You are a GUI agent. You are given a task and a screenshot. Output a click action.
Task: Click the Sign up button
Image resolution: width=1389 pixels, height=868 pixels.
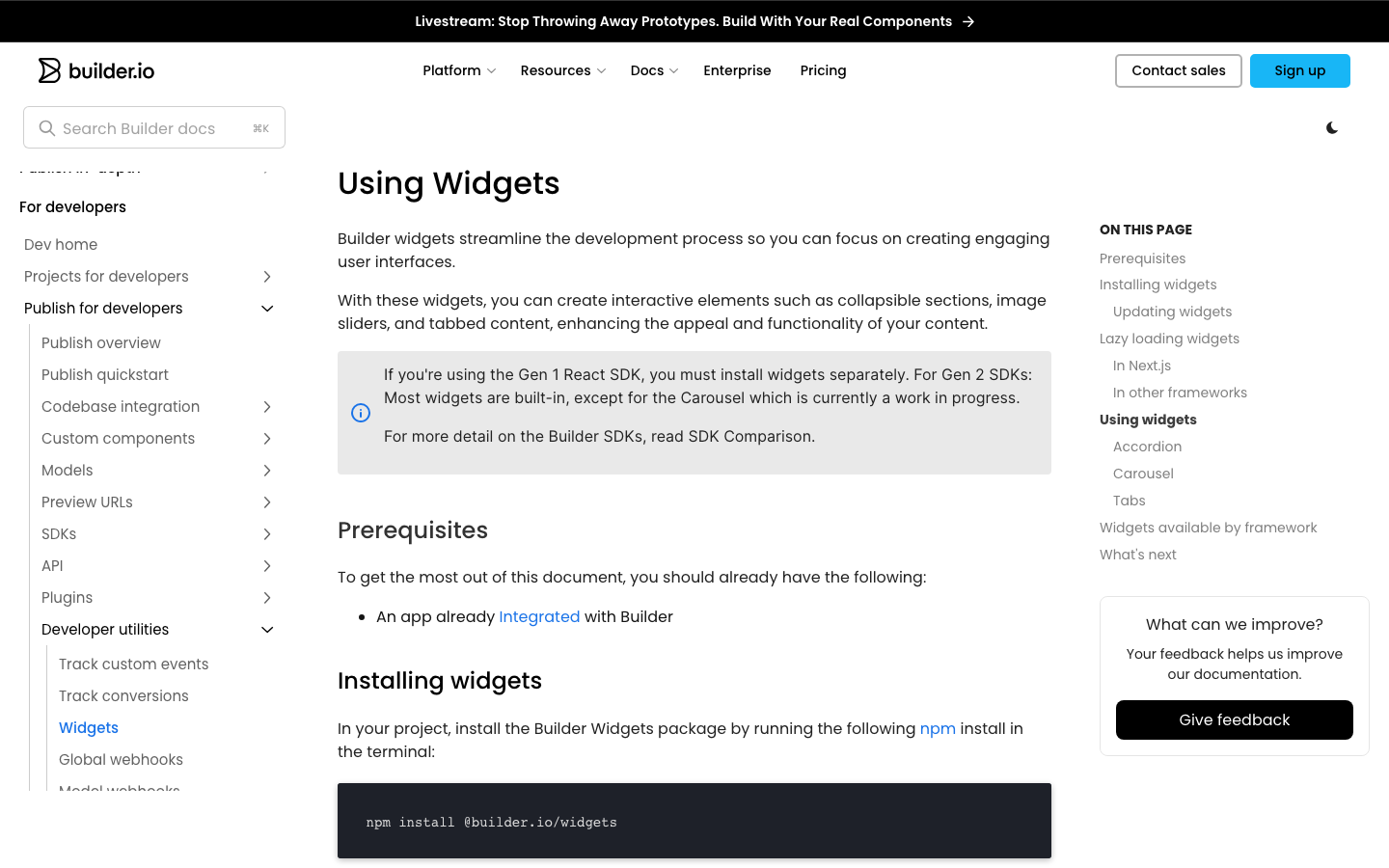point(1300,70)
